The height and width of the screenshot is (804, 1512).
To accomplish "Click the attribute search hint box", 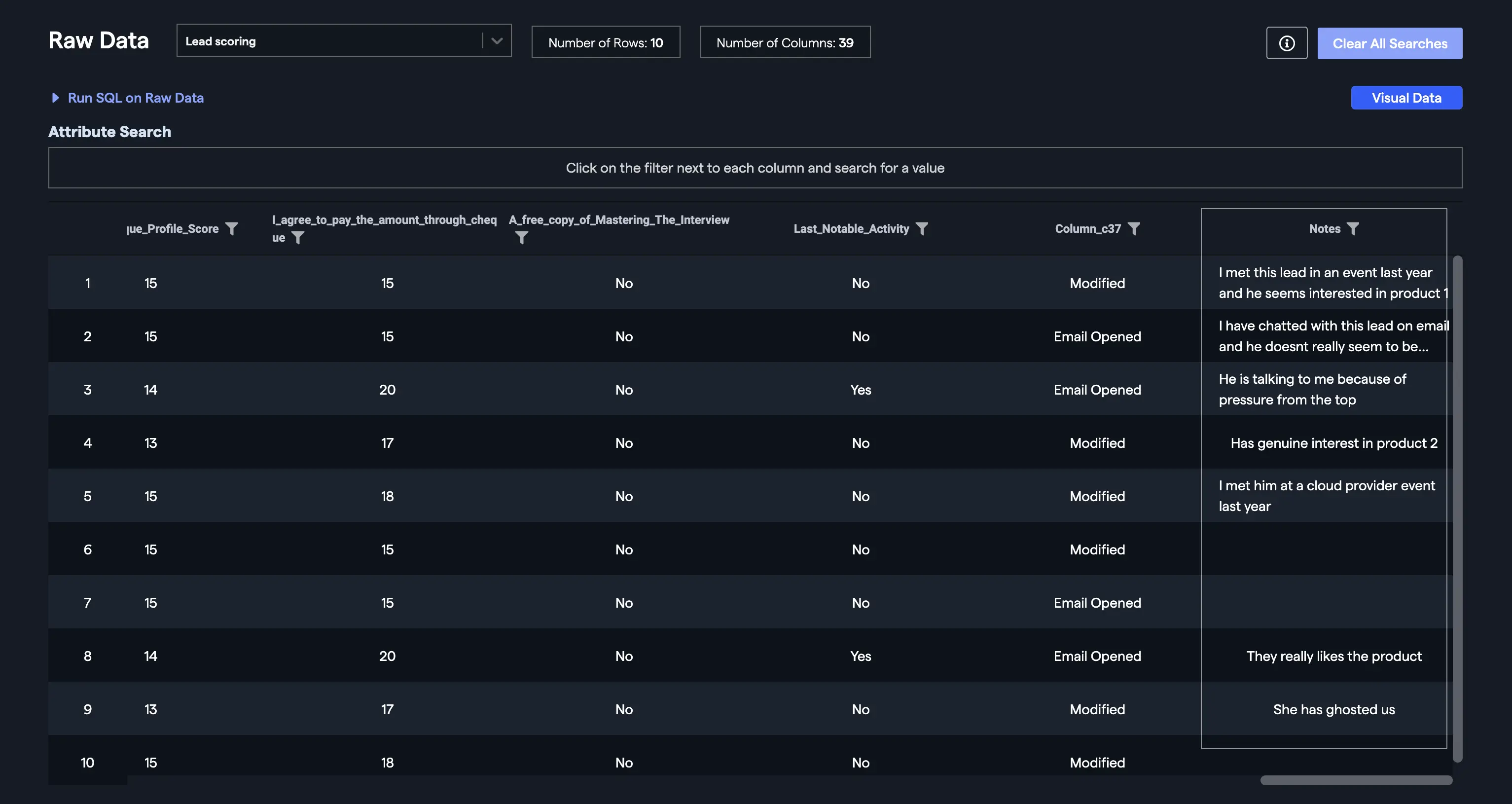I will [x=755, y=168].
